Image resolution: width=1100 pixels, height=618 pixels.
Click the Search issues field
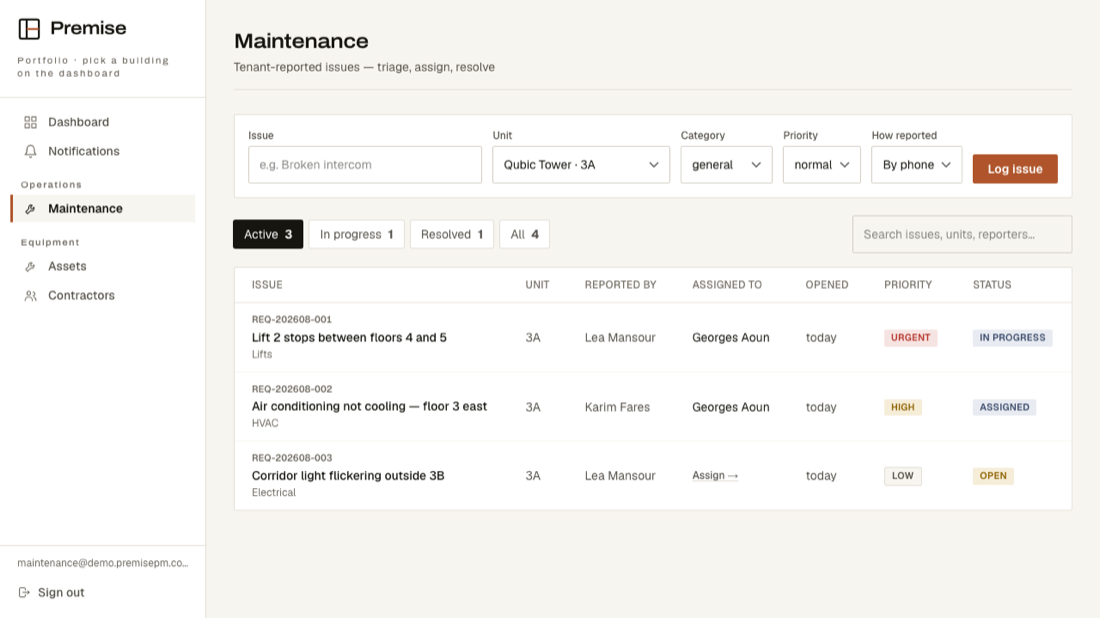(x=962, y=234)
